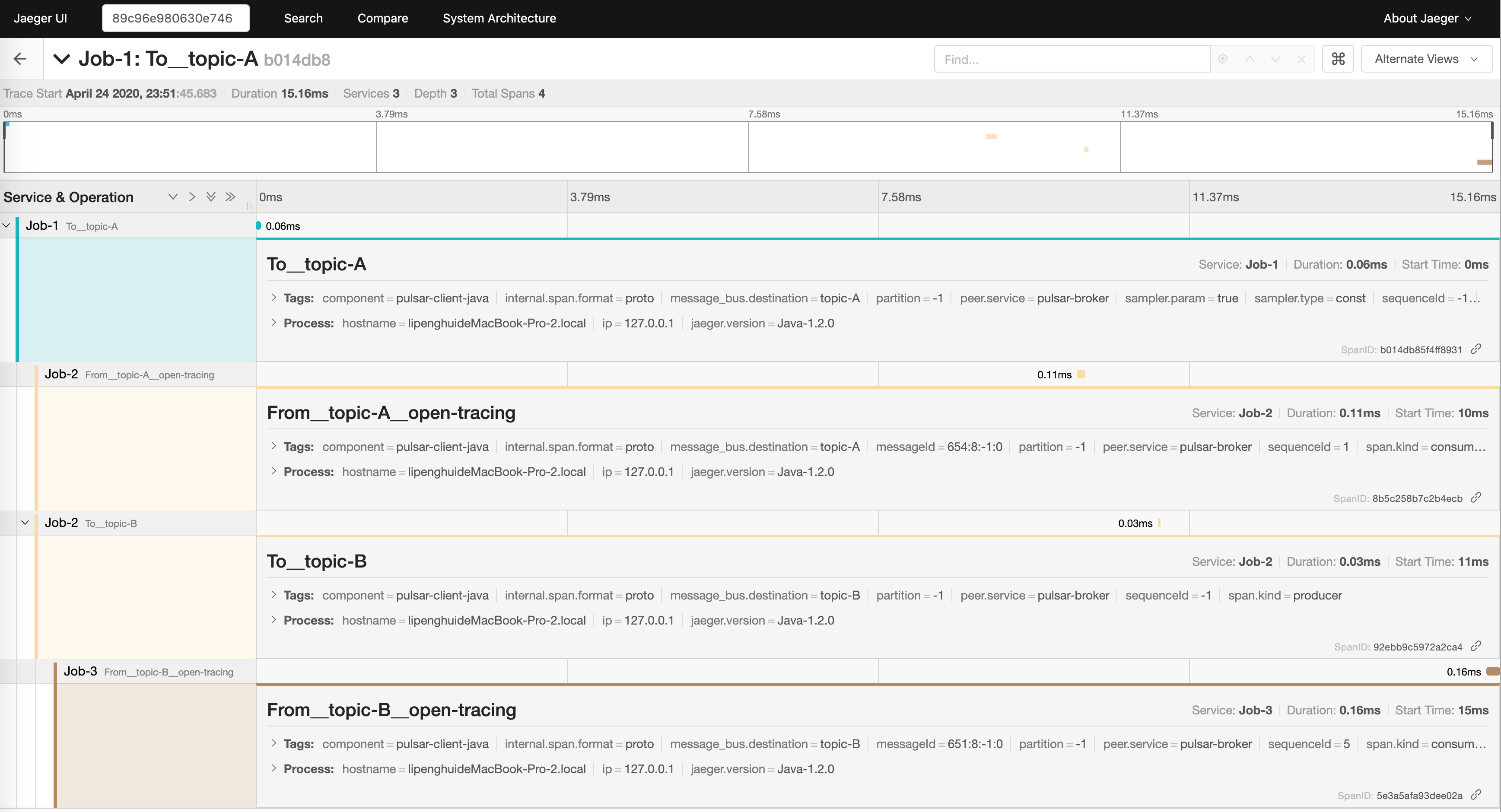Copy deep link for span 5e3a5afa93dee02a
The image size is (1501, 812).
[1476, 795]
